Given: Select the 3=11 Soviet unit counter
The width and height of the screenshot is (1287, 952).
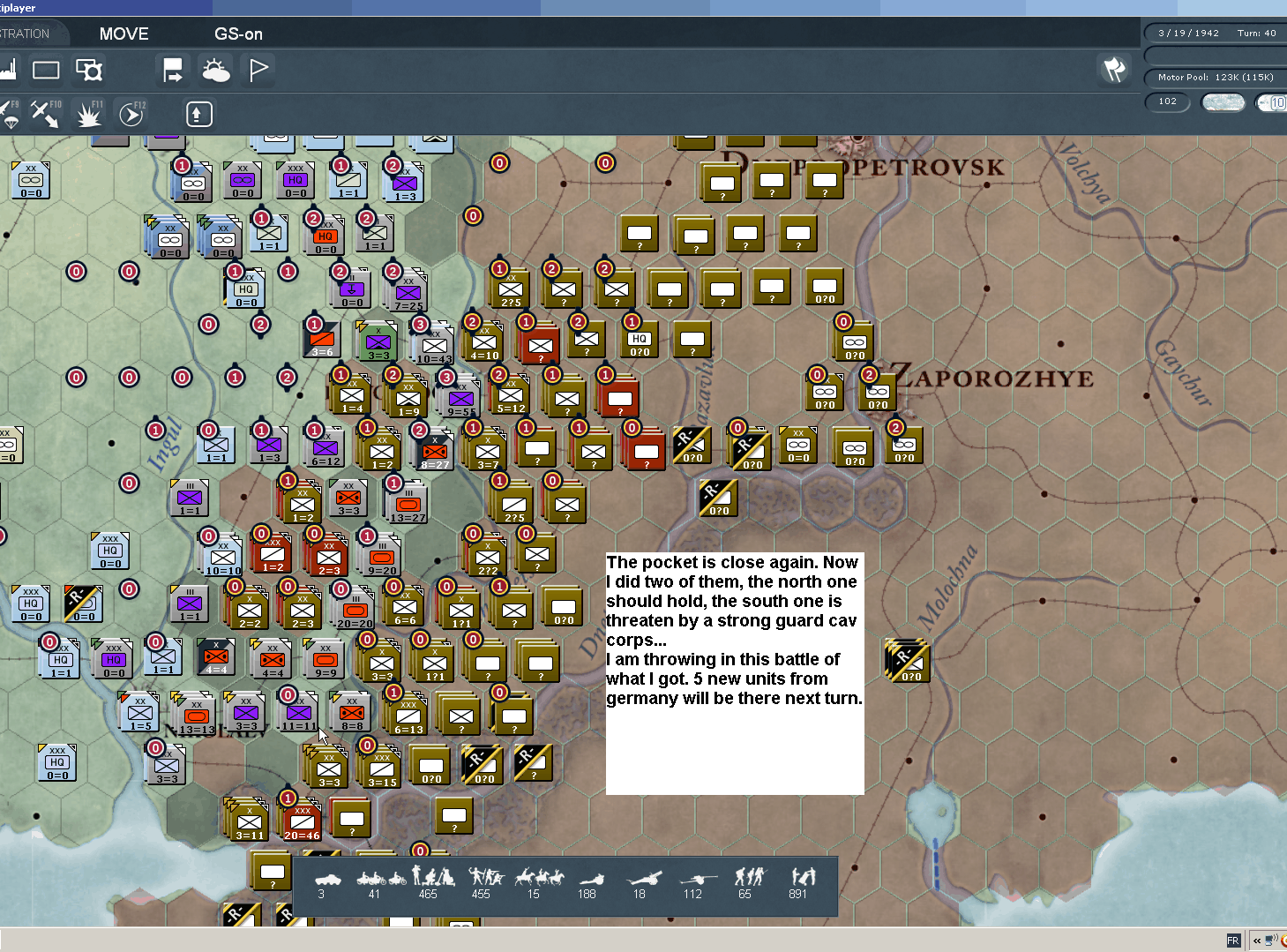Looking at the screenshot, I should (x=249, y=821).
